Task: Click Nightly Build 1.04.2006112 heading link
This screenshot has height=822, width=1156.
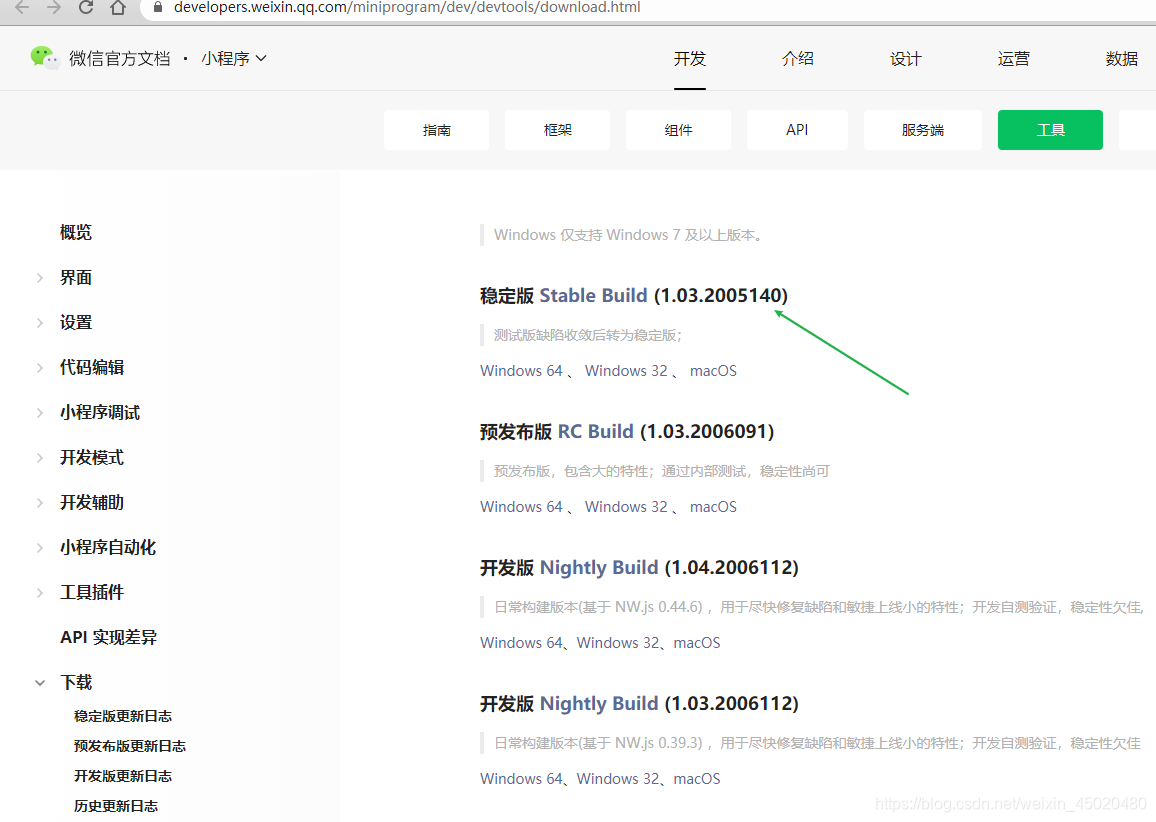Action: [x=599, y=568]
